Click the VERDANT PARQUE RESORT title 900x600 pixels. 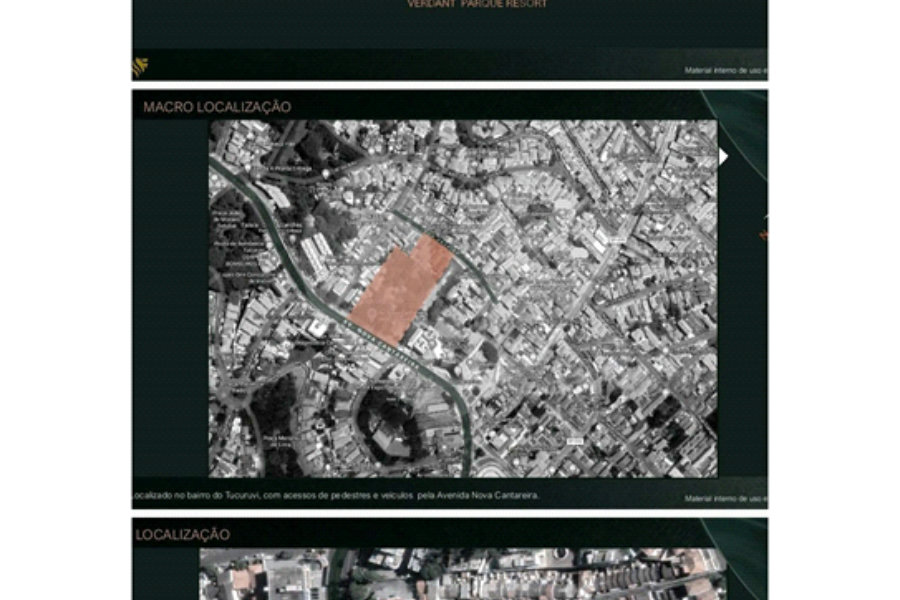pos(477,4)
